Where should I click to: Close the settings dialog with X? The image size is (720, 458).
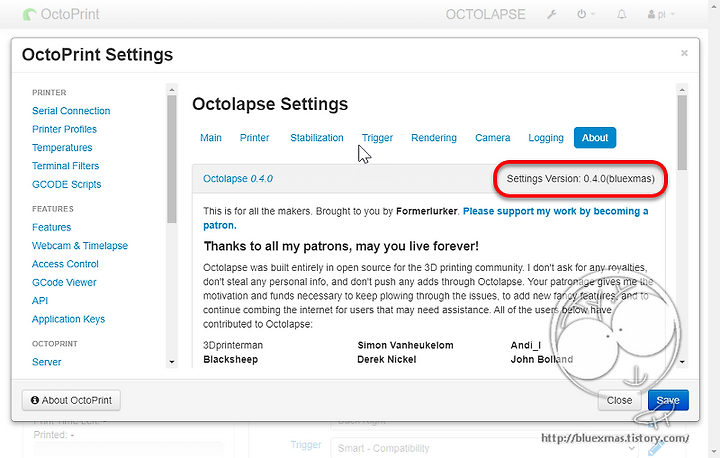pyautogui.click(x=684, y=53)
